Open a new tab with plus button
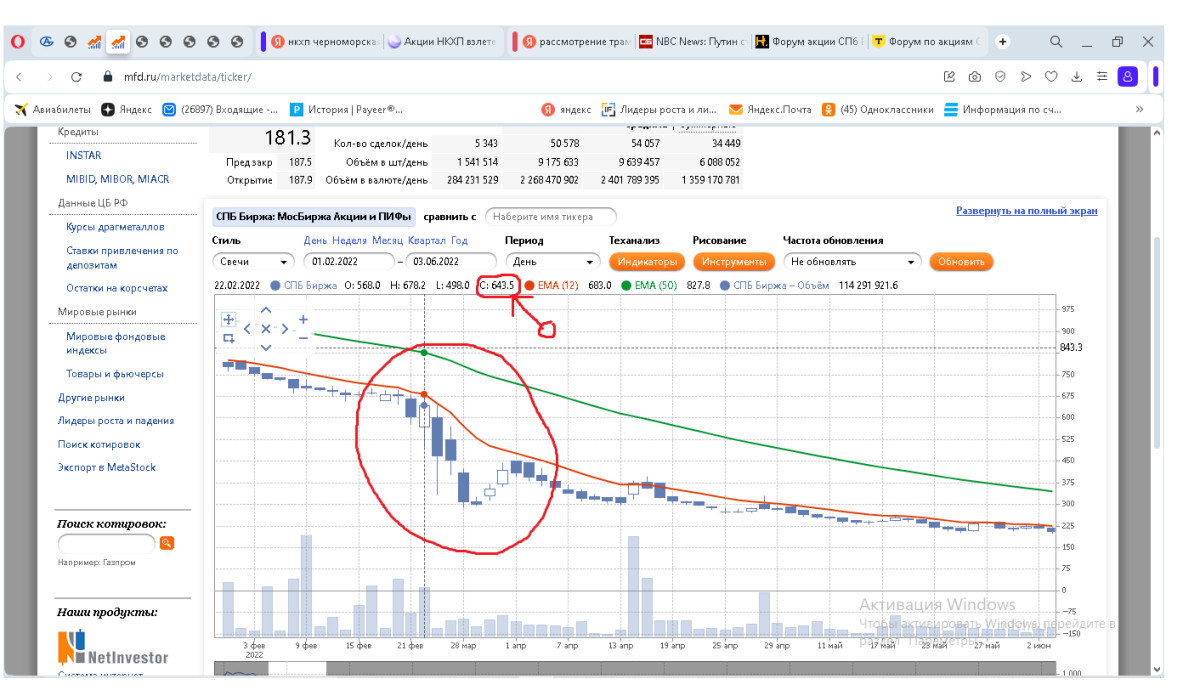 [x=1003, y=42]
